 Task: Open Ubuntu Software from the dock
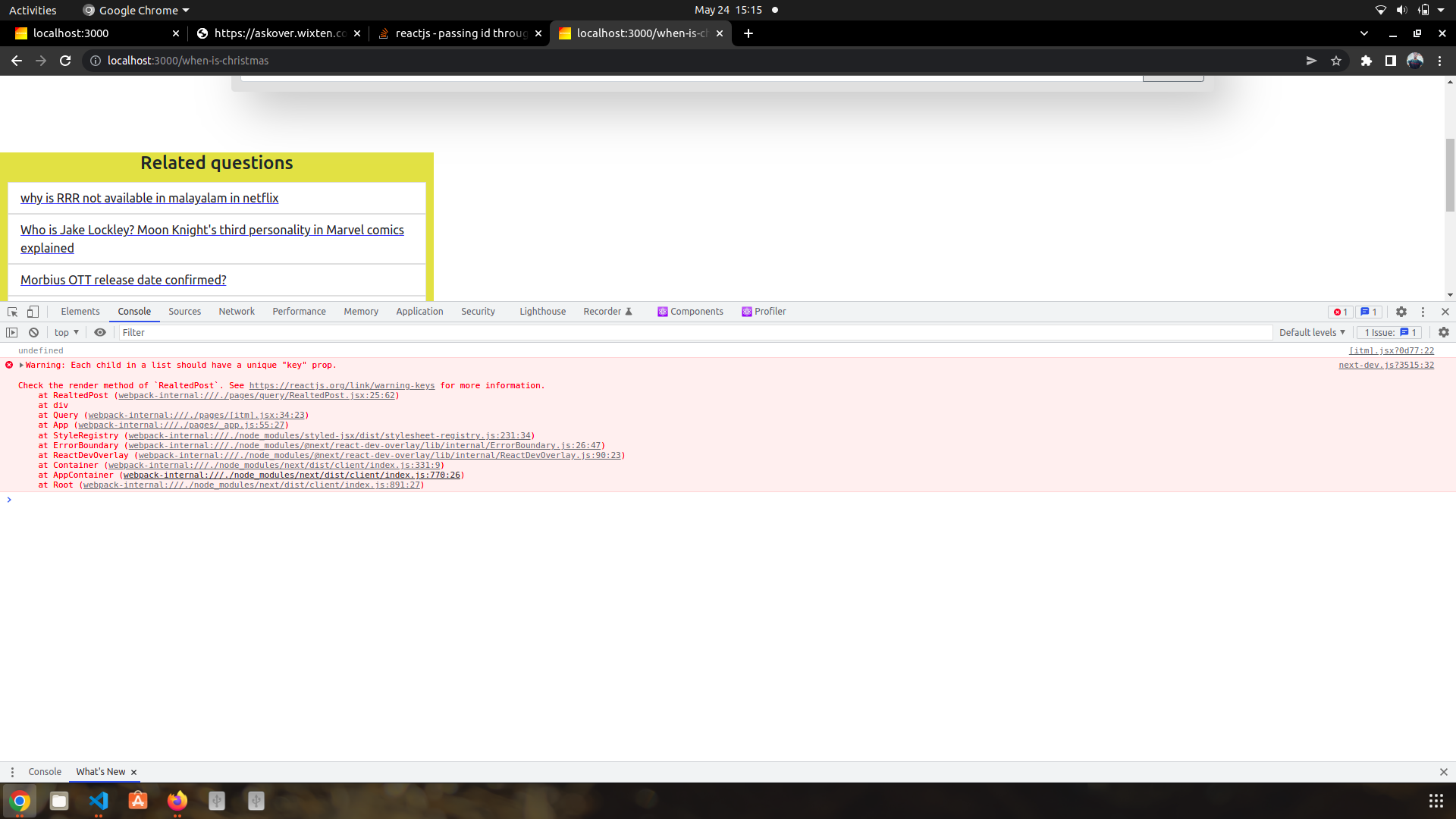pyautogui.click(x=138, y=801)
